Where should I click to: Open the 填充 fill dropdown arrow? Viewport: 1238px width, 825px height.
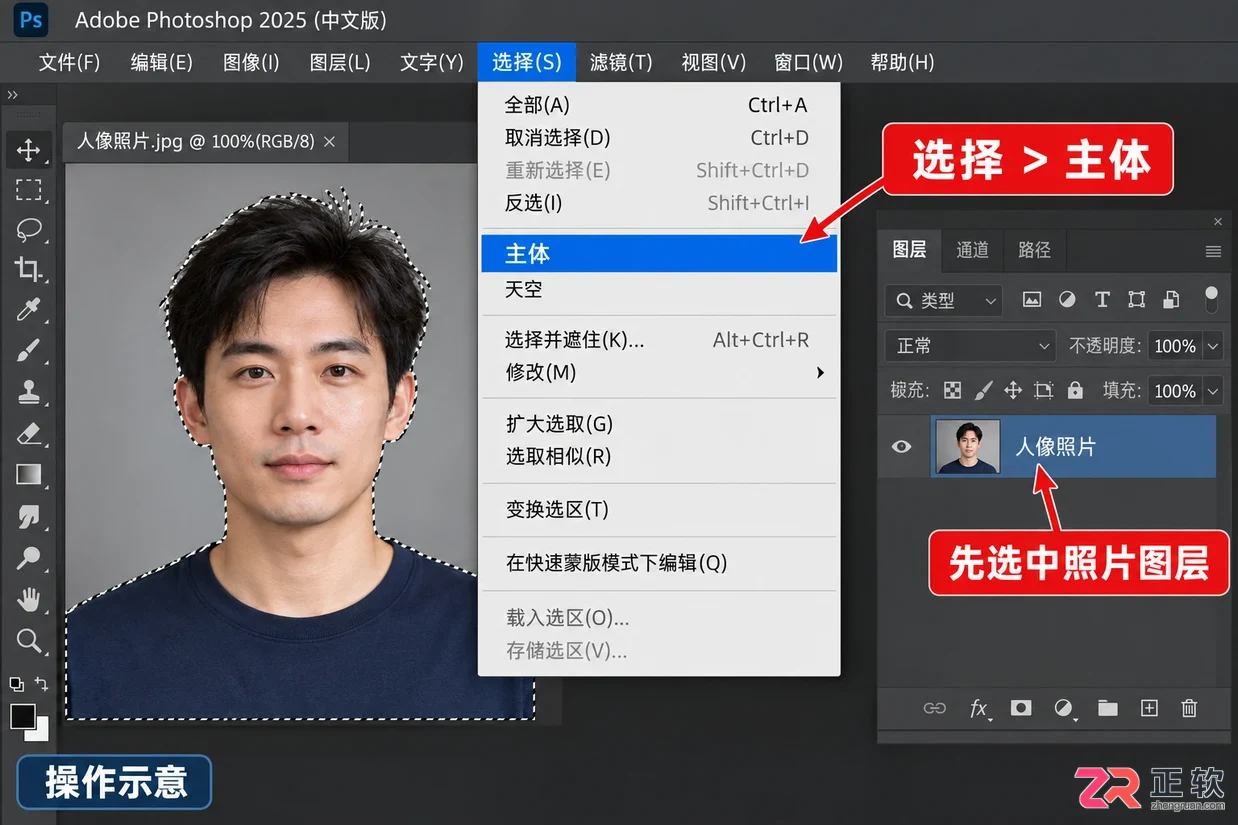point(1213,391)
